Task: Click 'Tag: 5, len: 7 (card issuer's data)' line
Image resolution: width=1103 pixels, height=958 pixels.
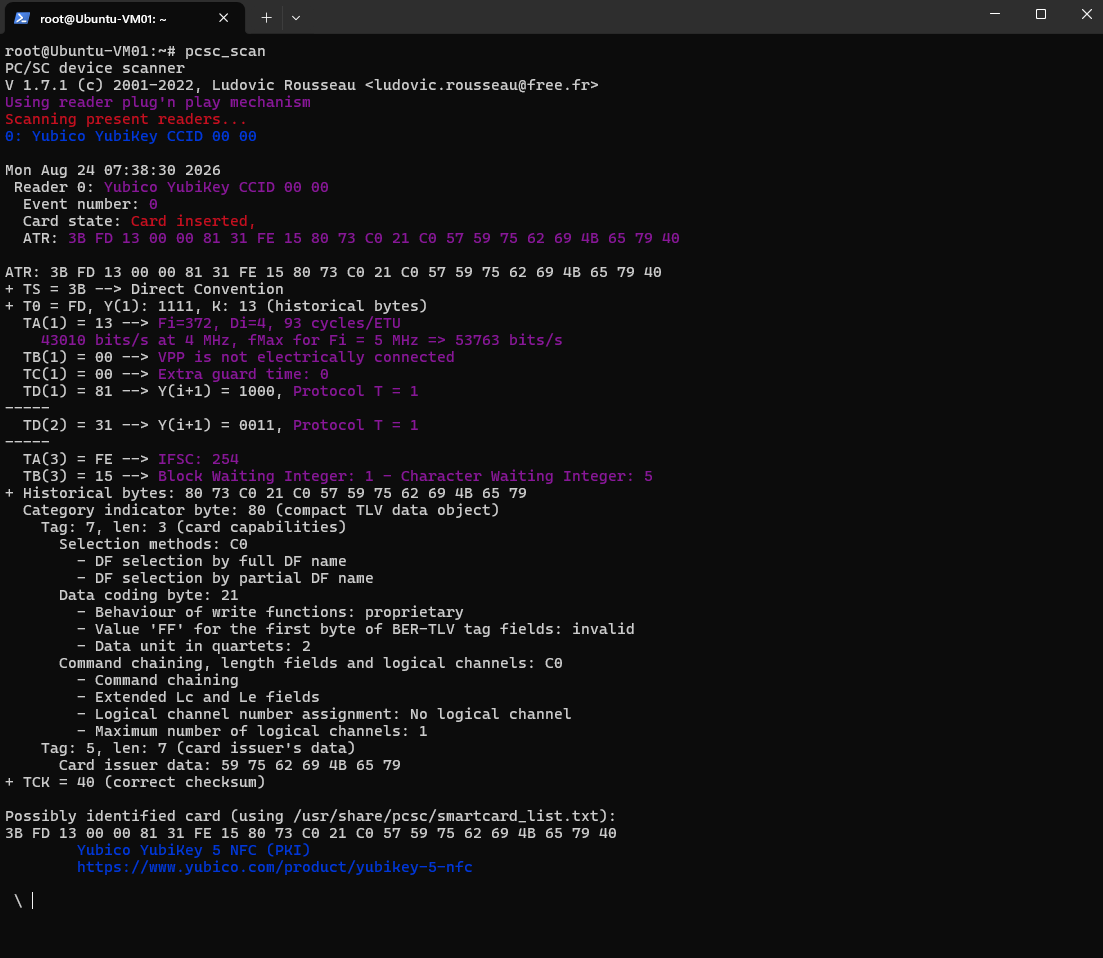Action: 198,748
